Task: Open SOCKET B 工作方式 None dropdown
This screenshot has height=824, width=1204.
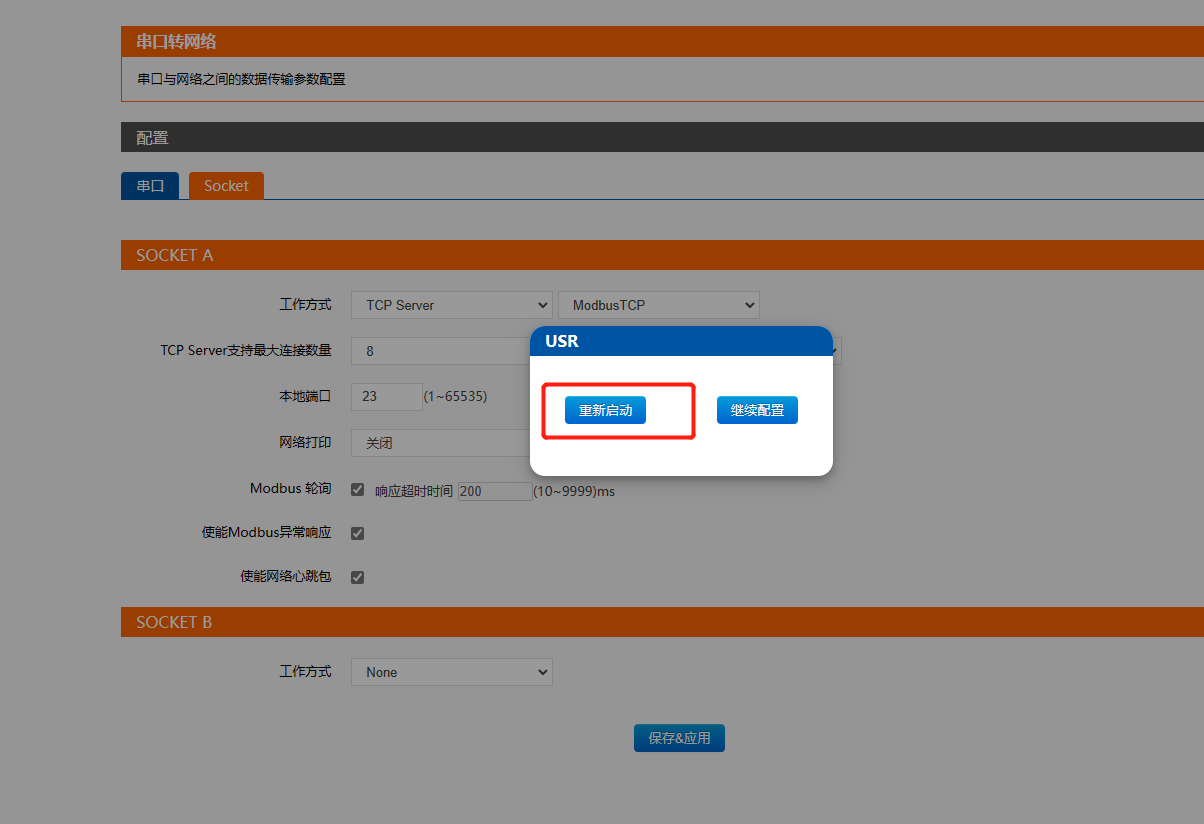Action: point(451,672)
